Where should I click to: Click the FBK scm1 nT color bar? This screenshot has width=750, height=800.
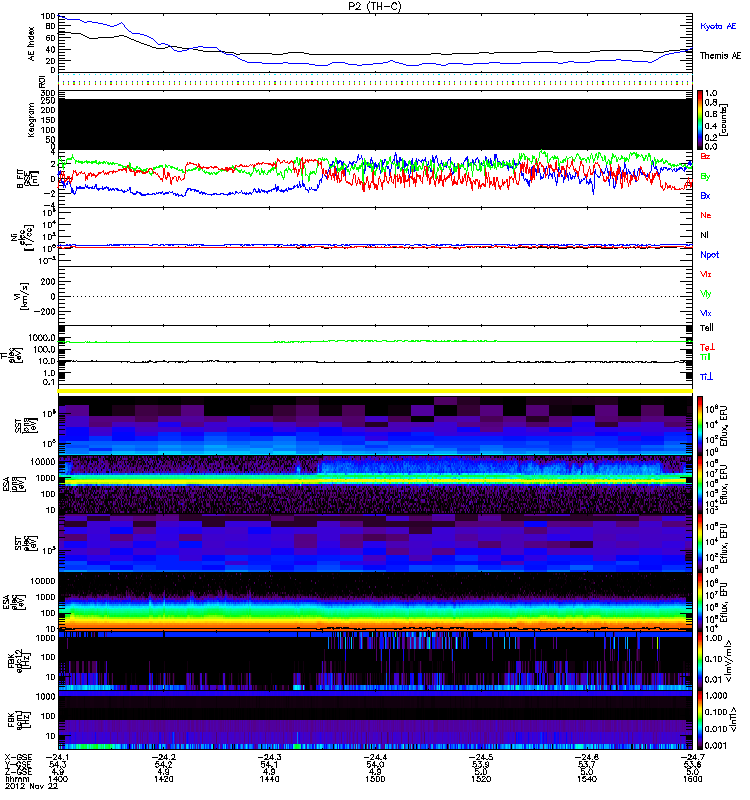[699, 720]
